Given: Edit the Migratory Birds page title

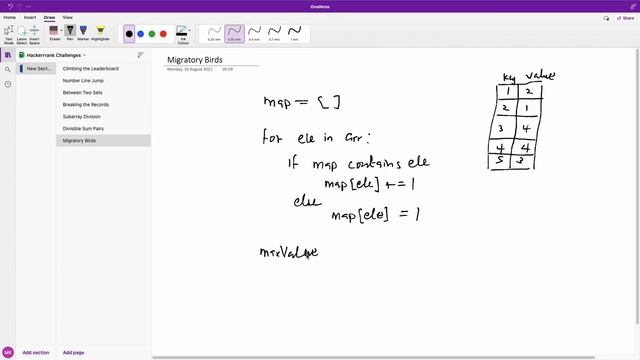Looking at the screenshot, I should (x=195, y=60).
